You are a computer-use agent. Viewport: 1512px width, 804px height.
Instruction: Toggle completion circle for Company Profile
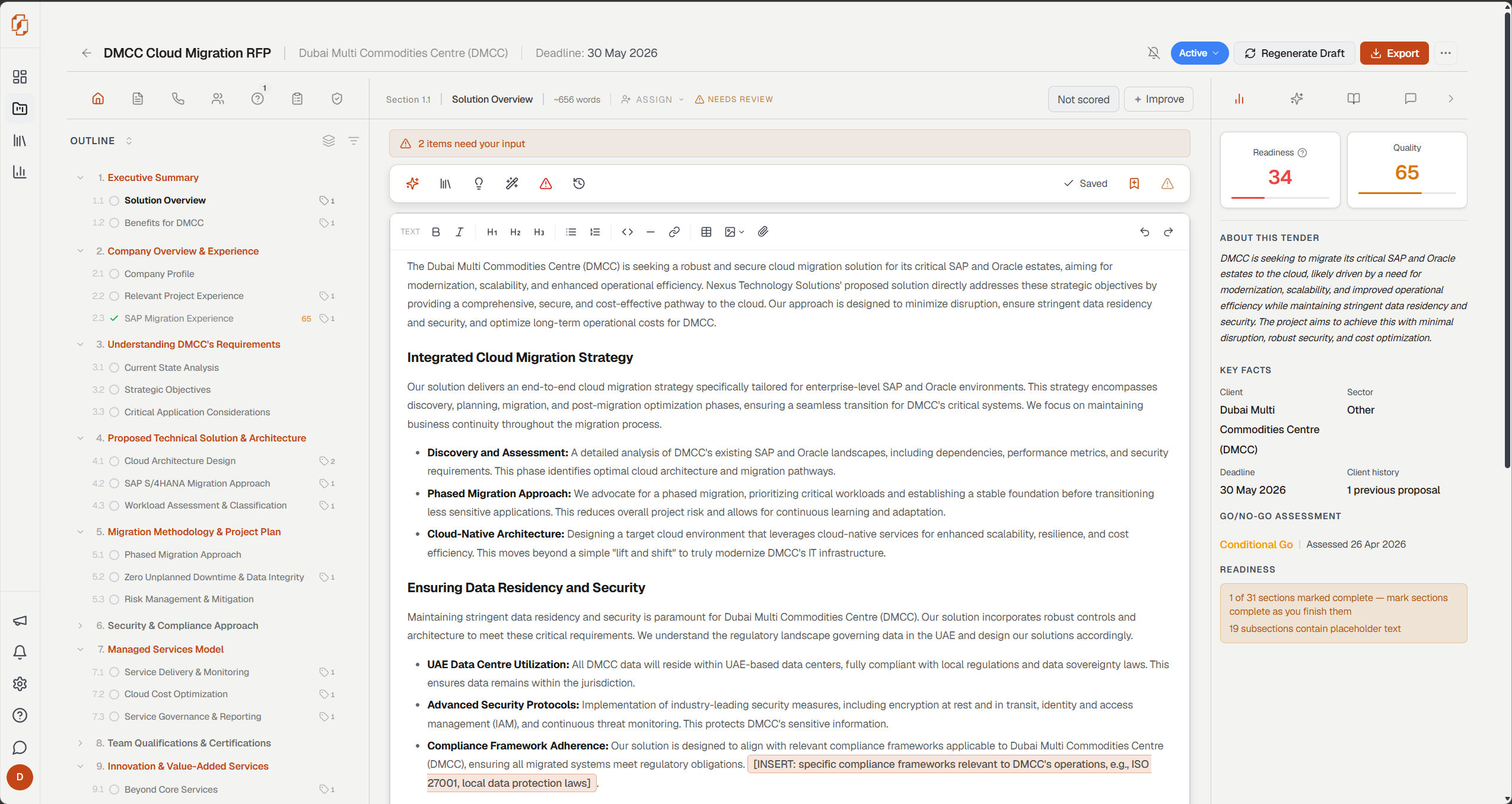point(114,274)
